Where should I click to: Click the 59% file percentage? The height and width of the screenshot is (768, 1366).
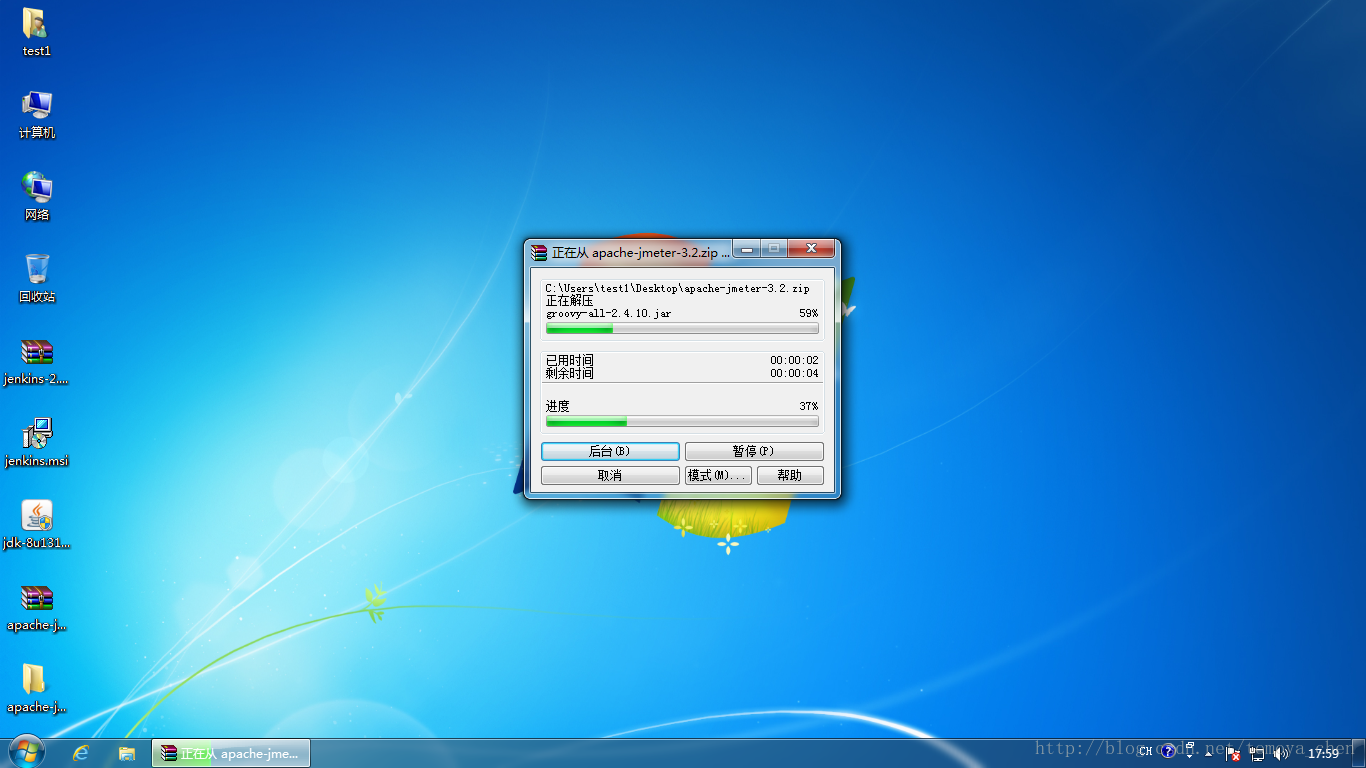[x=808, y=313]
